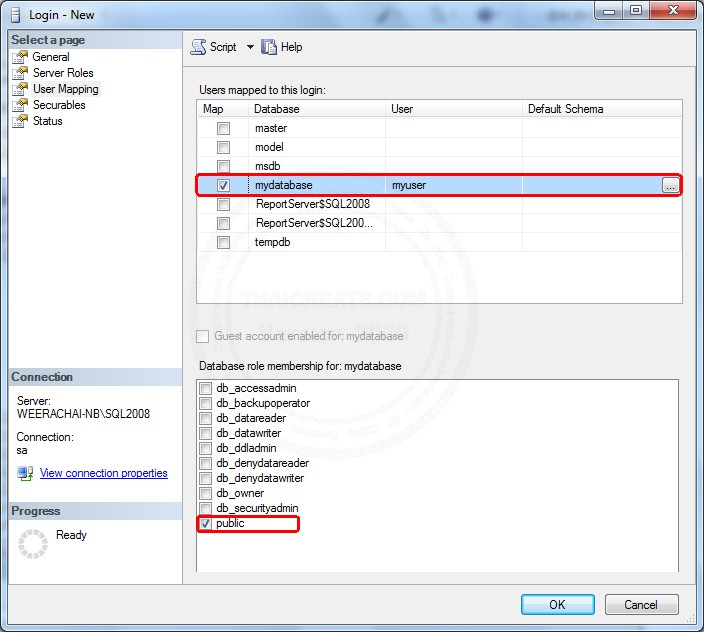Select the msdb database name
The width and height of the screenshot is (704, 632).
pos(268,166)
